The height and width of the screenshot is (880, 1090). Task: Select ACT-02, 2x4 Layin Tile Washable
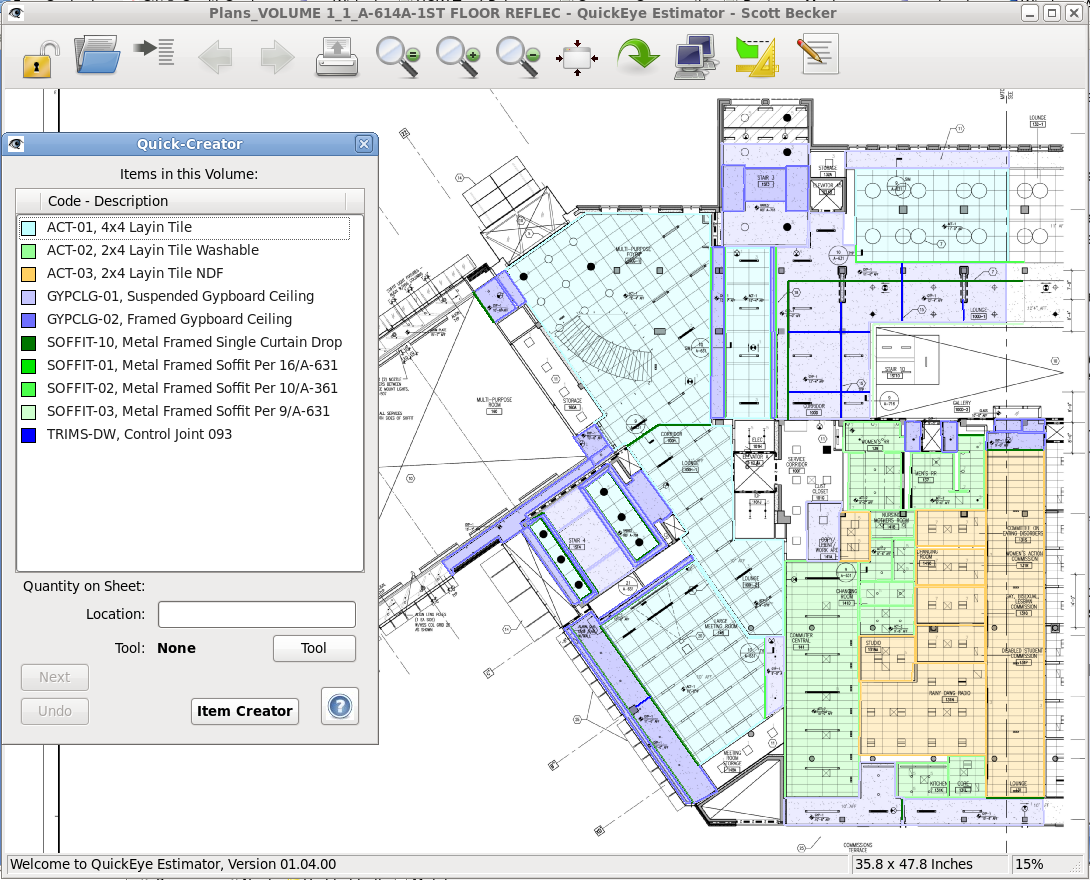(184, 250)
